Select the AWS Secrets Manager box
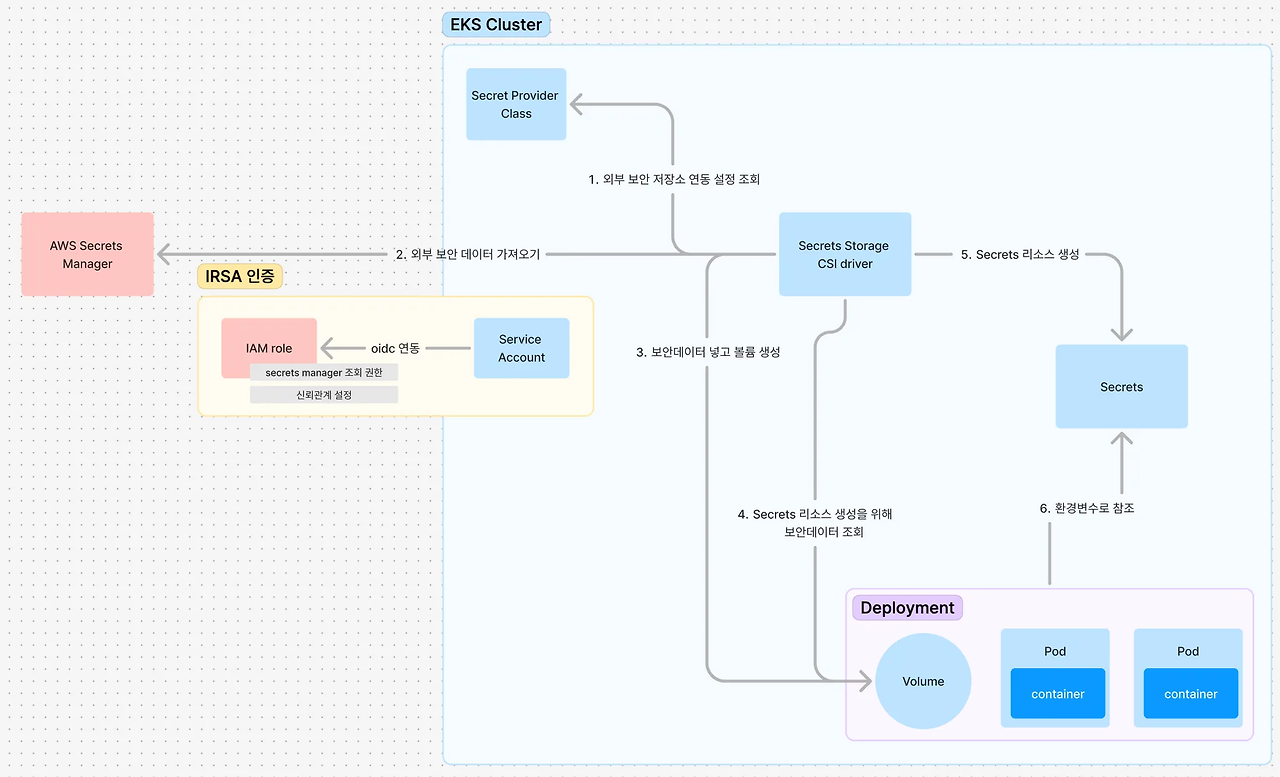 (x=86, y=254)
